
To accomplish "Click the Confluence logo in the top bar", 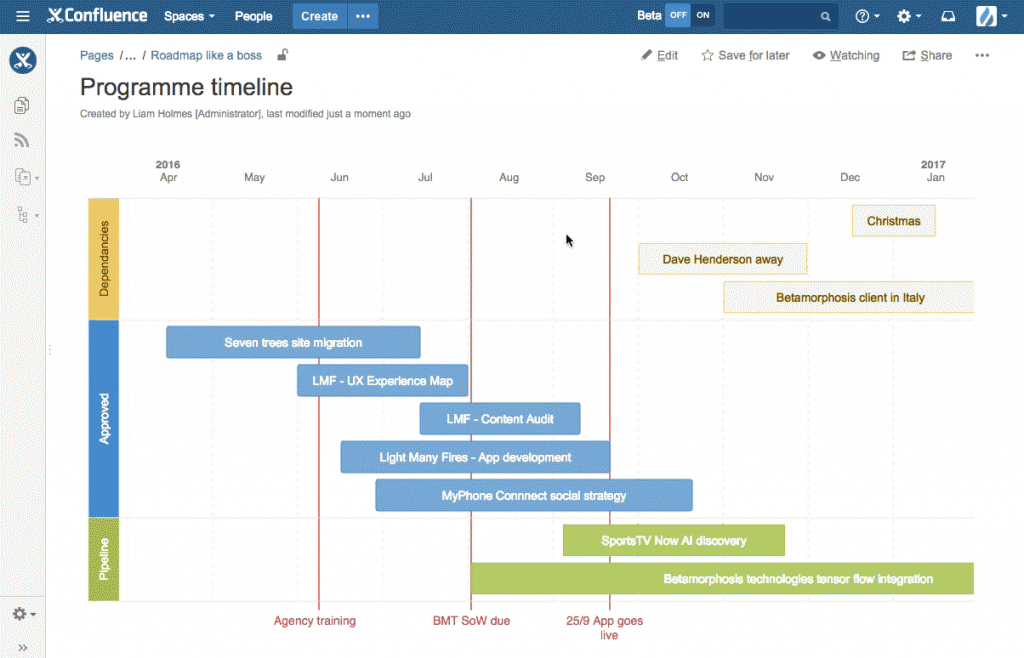I will click(x=97, y=16).
